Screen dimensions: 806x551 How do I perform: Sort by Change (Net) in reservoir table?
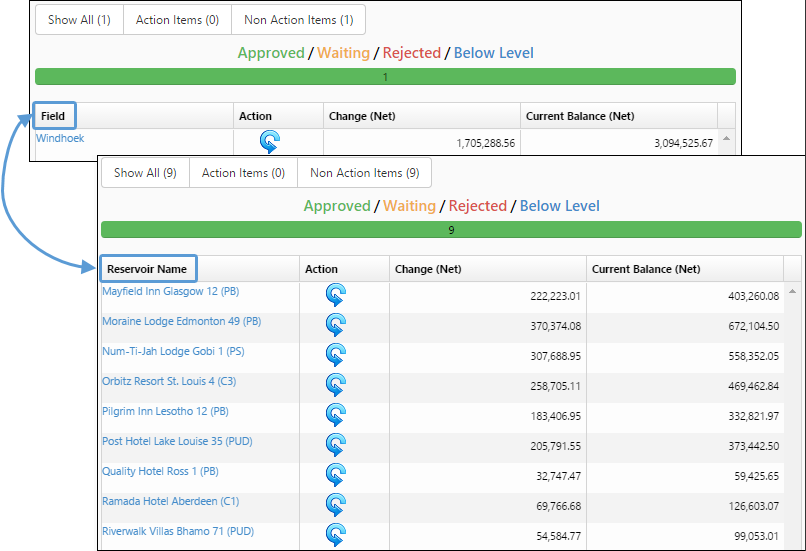click(x=488, y=269)
